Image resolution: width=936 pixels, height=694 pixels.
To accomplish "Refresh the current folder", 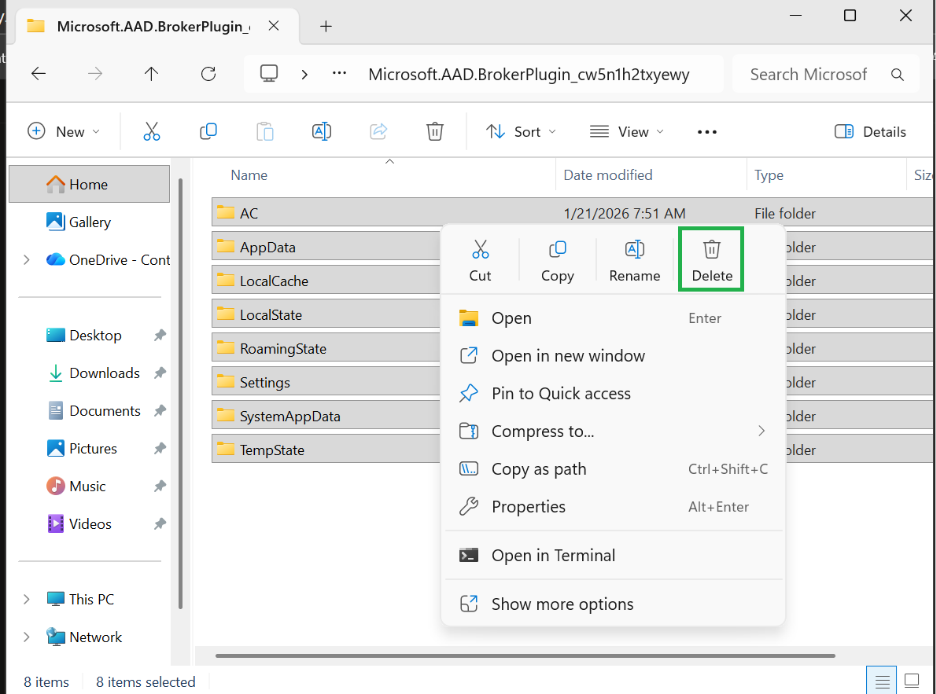I will click(208, 74).
